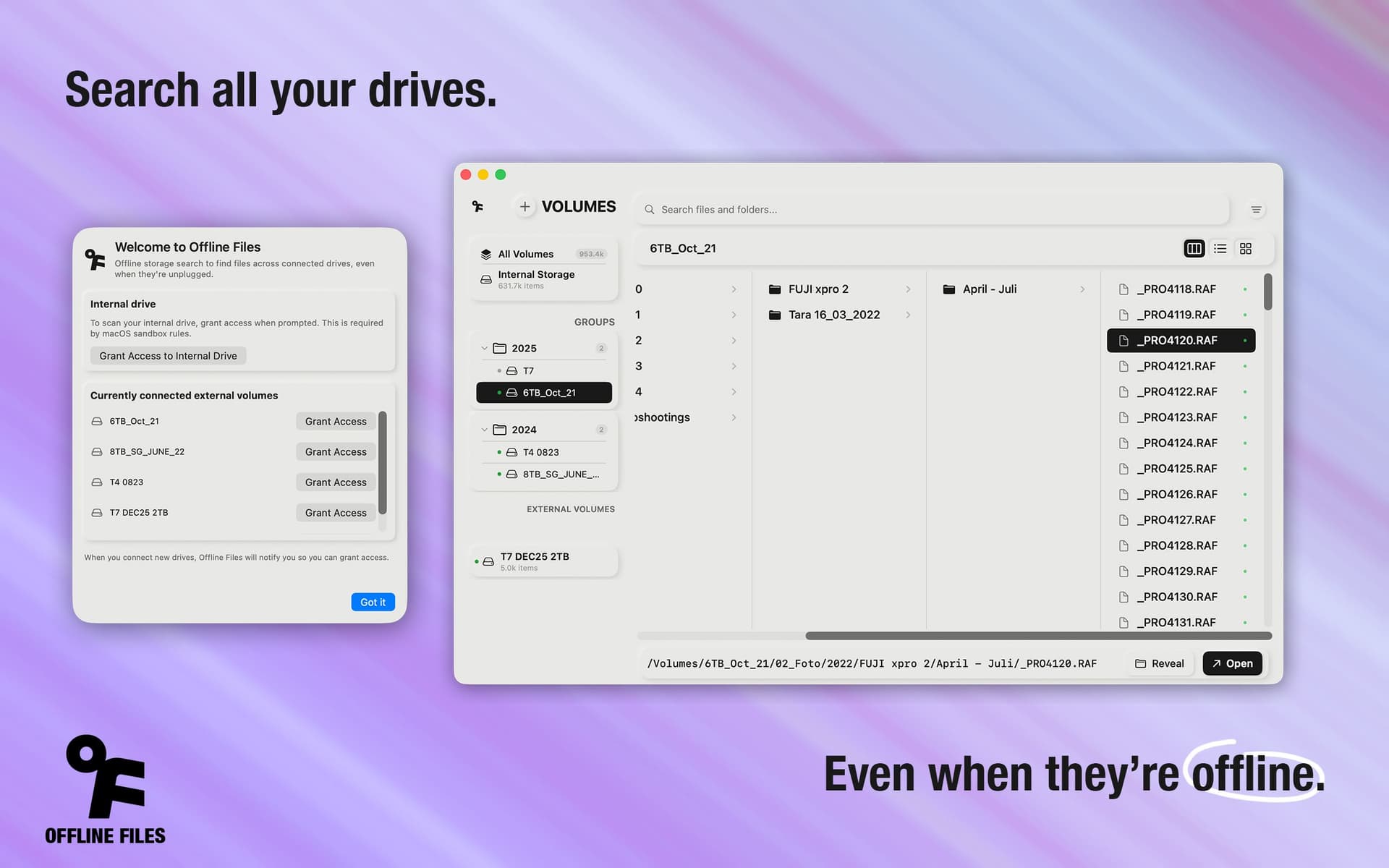The width and height of the screenshot is (1389, 868).
Task: Switch to the list view icon
Action: tap(1220, 248)
